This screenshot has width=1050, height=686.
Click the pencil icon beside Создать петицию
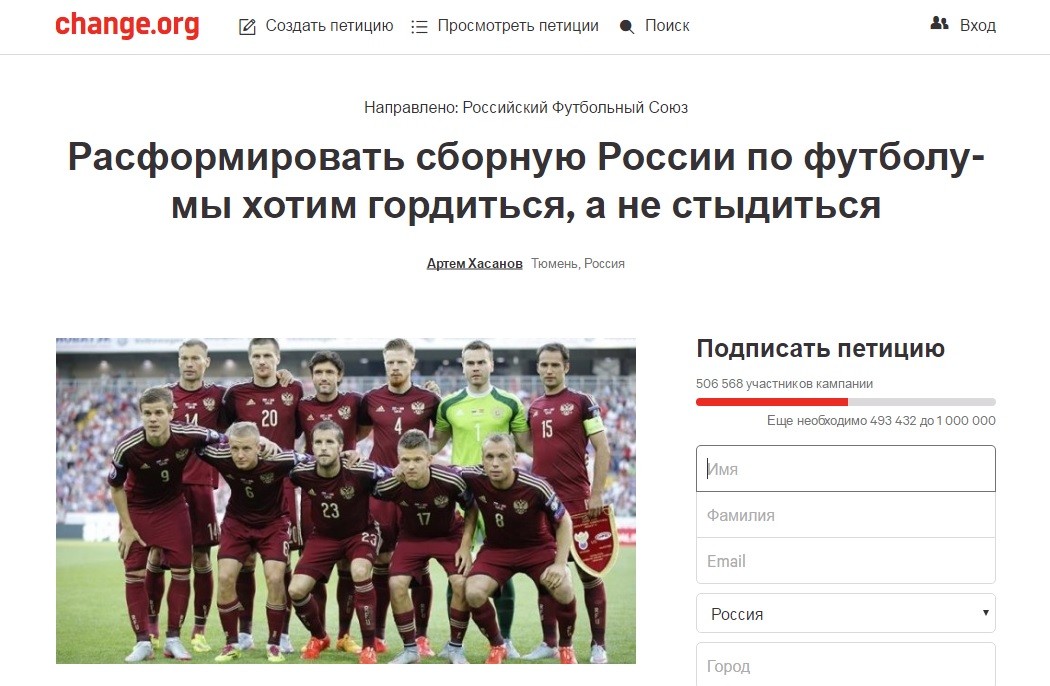[x=247, y=27]
